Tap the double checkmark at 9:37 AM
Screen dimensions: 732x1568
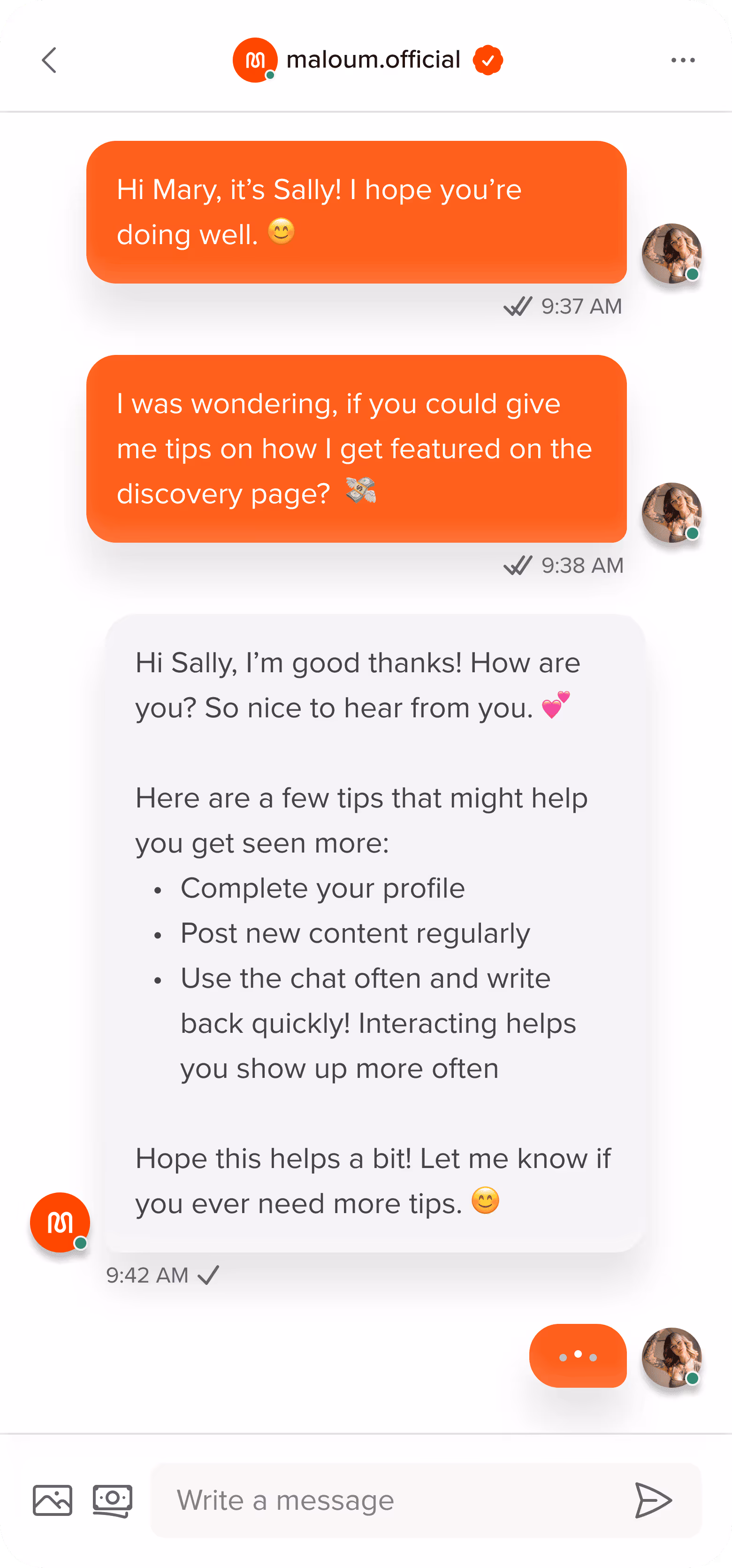[518, 306]
